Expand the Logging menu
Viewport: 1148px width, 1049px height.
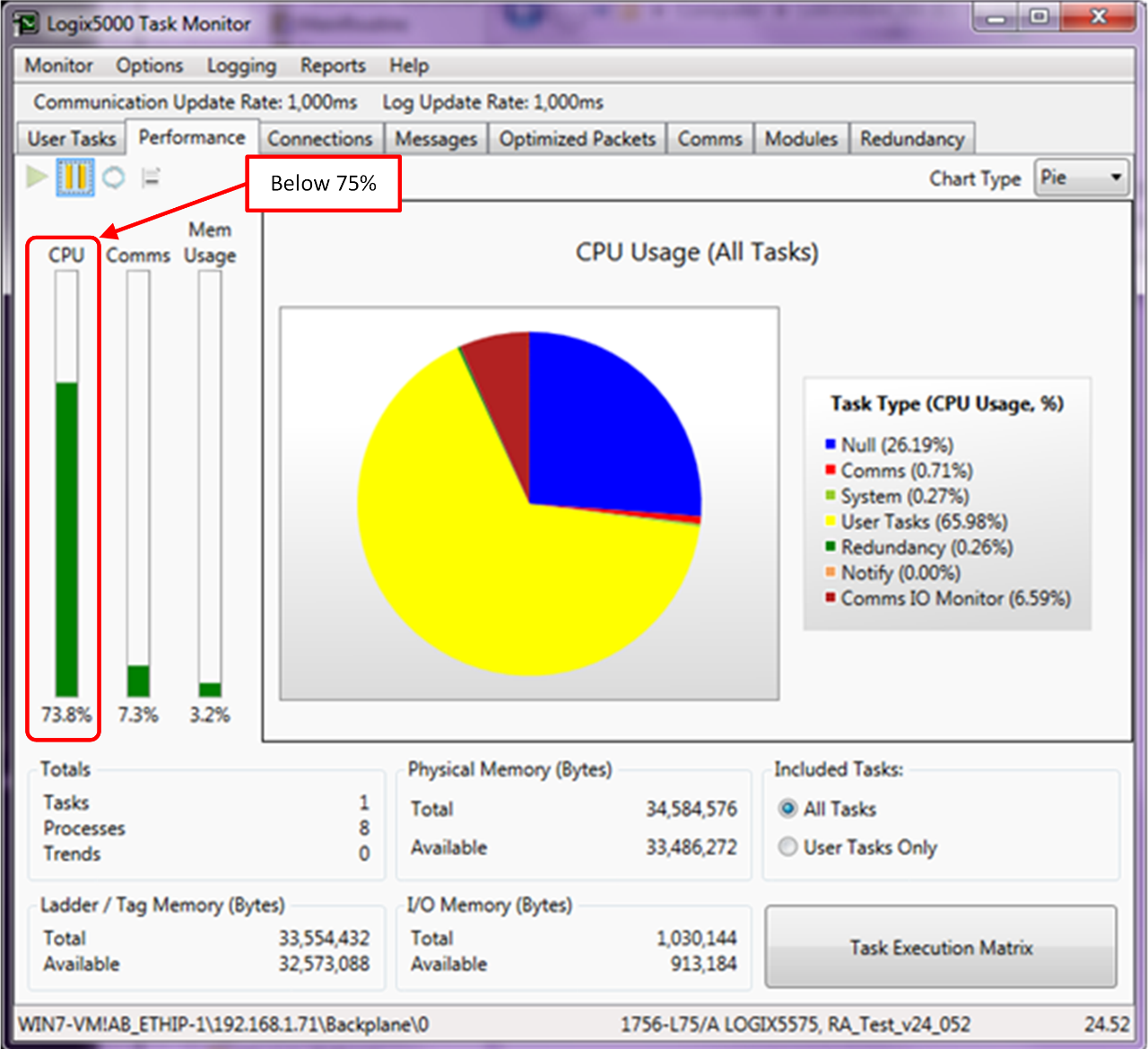pyautogui.click(x=241, y=65)
